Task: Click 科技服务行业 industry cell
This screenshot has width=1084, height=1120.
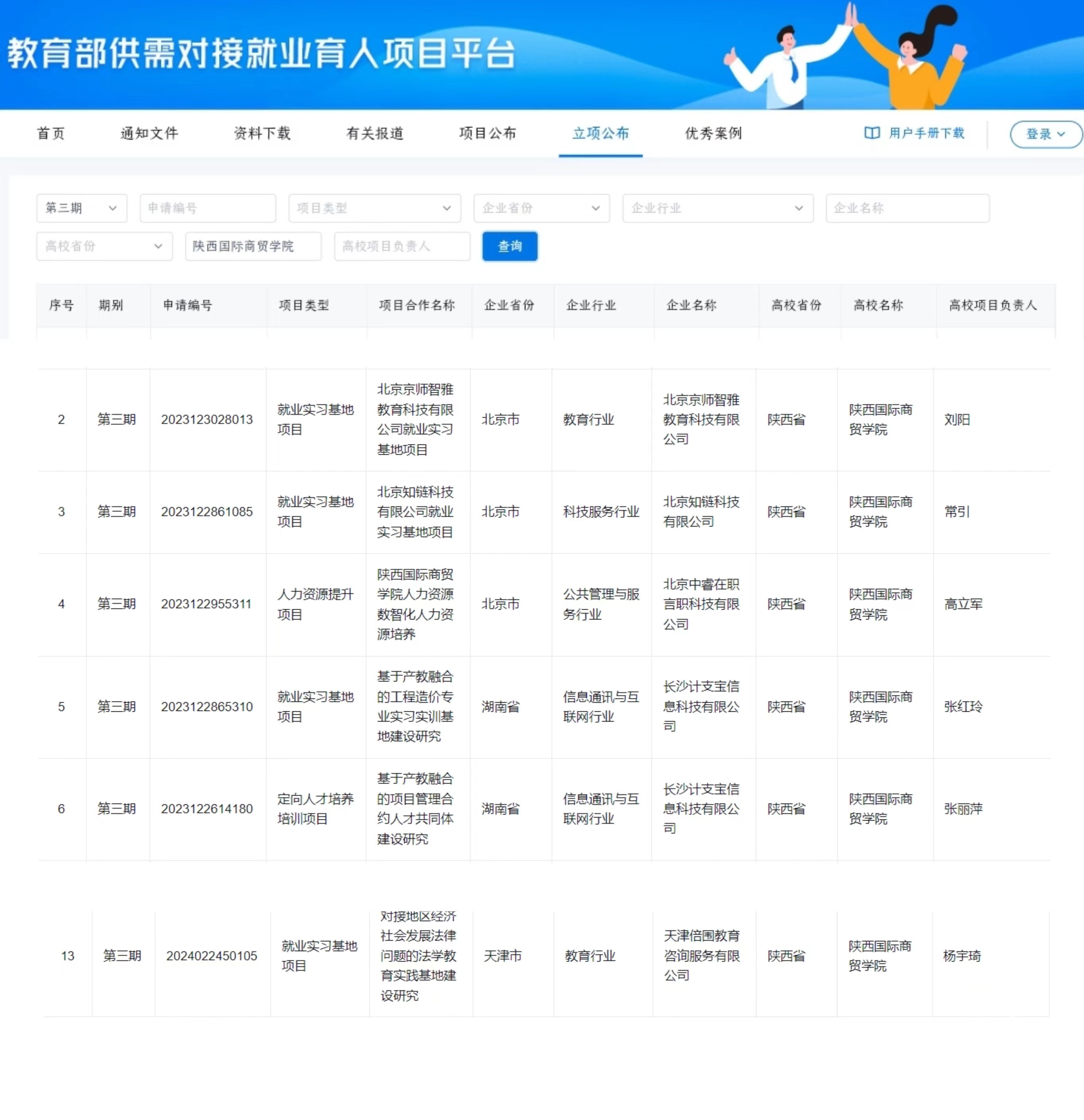Action: (x=601, y=512)
